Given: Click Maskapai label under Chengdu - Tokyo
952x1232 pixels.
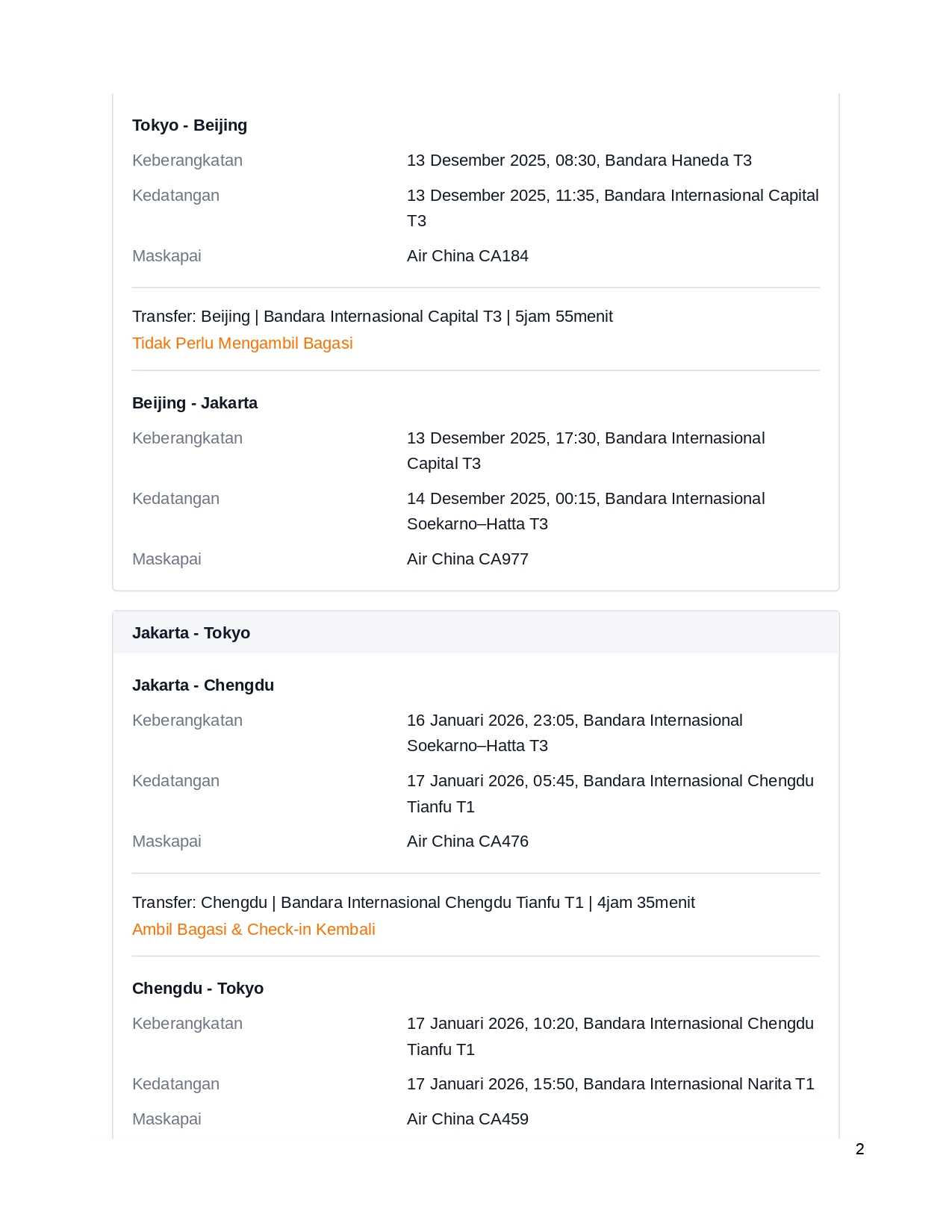Looking at the screenshot, I should 167,1119.
